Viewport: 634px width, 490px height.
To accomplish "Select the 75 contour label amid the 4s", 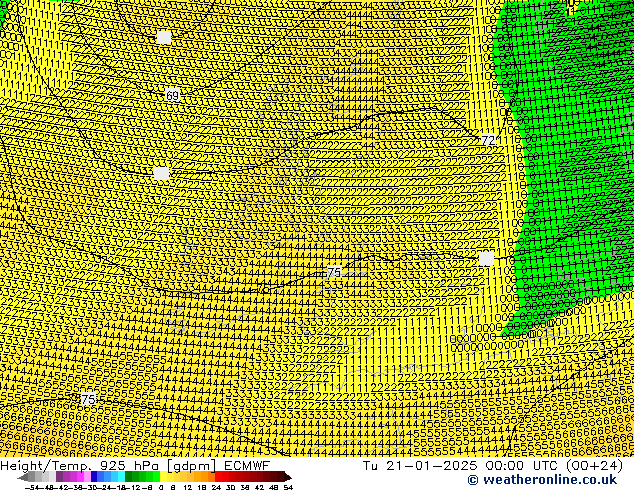I will coord(334,272).
